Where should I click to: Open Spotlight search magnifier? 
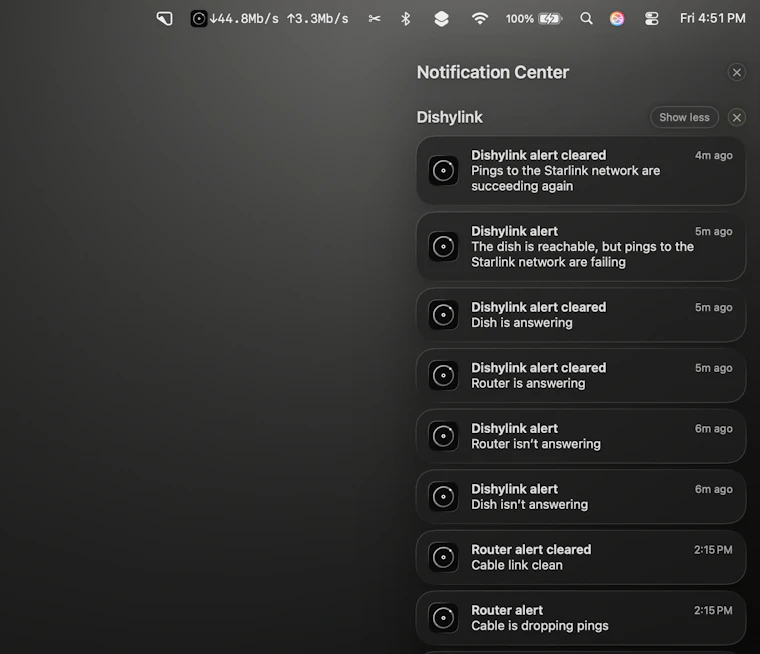coord(586,18)
